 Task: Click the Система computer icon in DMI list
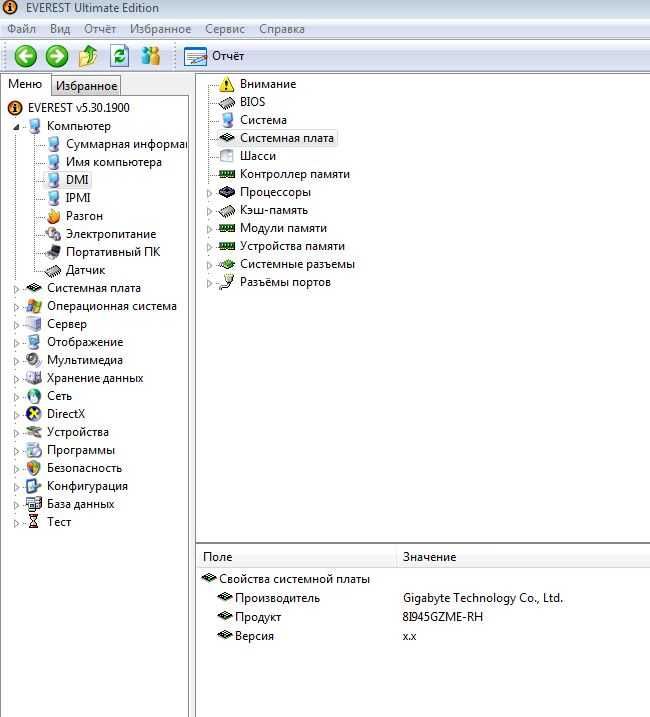(227, 120)
